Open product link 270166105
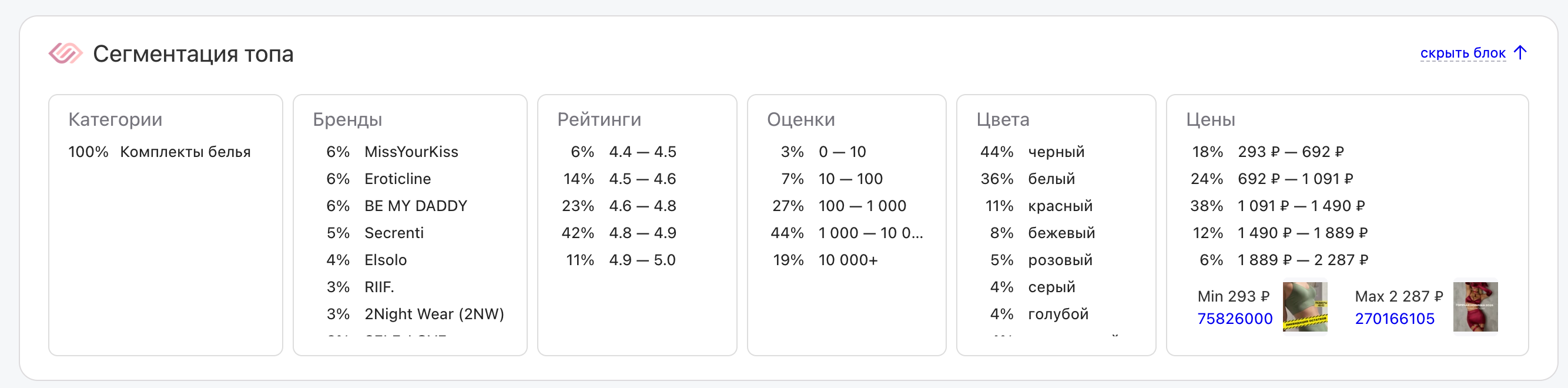This screenshot has width=1568, height=388. [1394, 319]
